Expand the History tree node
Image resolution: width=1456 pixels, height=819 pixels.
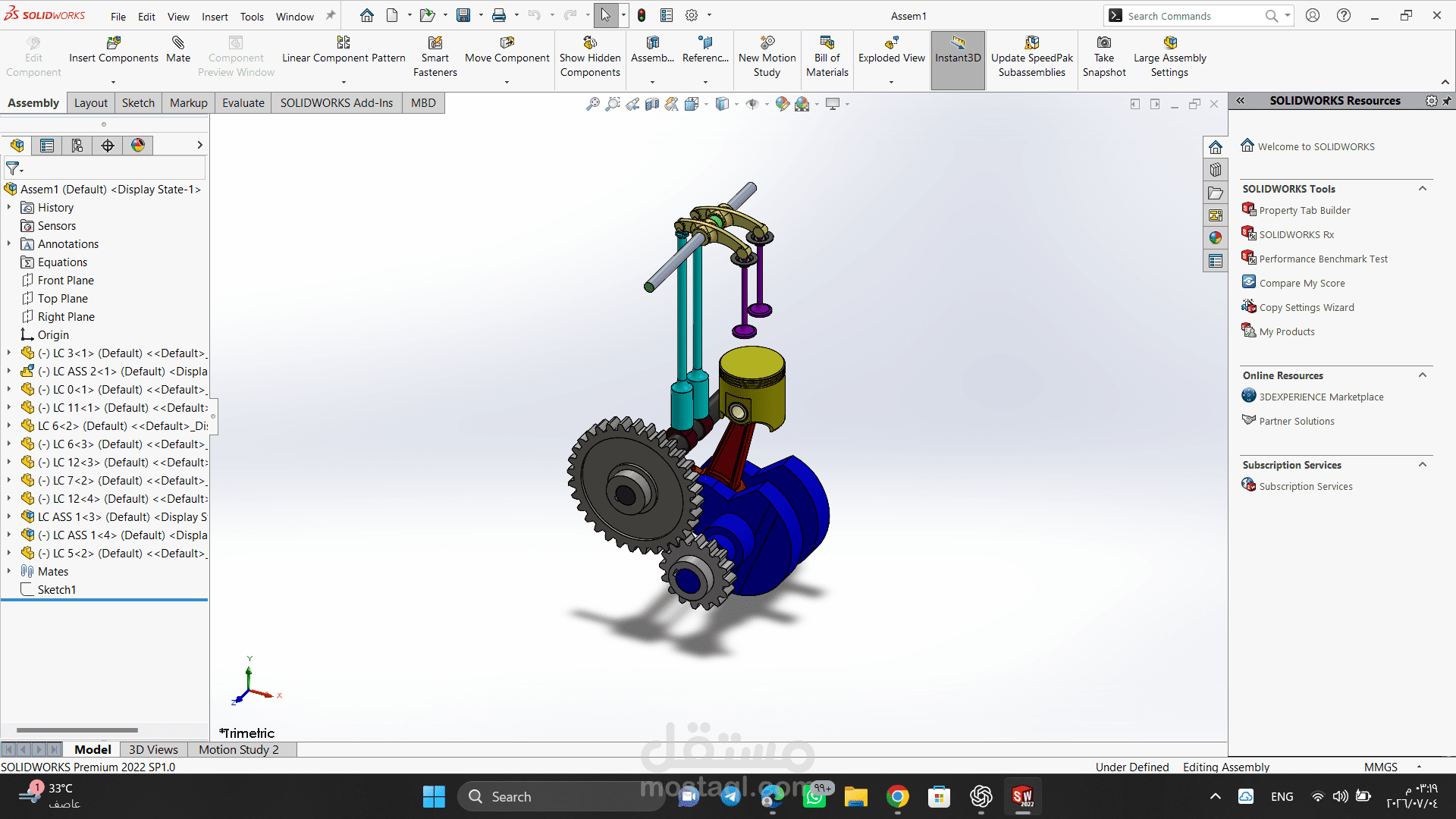9,207
